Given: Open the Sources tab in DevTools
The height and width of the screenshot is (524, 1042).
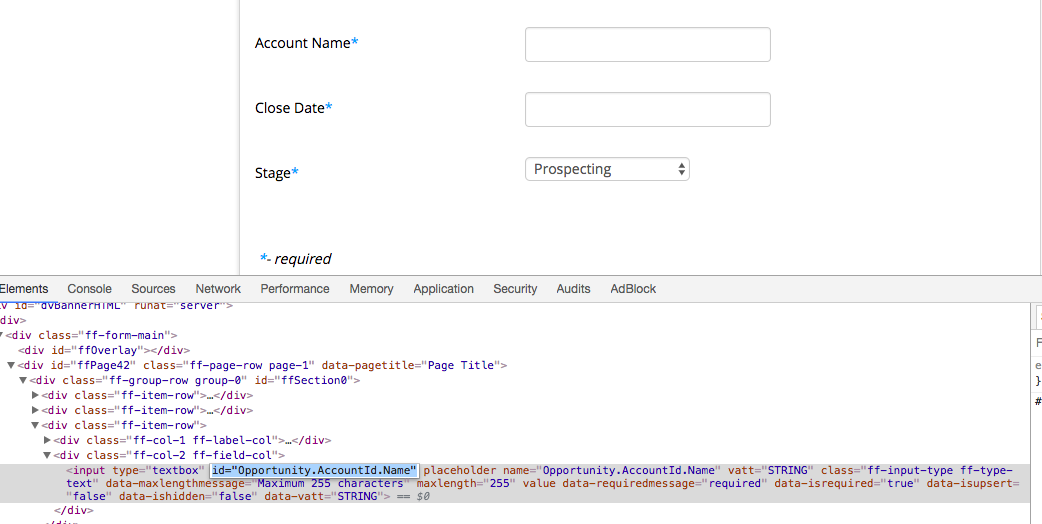Looking at the screenshot, I should pyautogui.click(x=153, y=289).
